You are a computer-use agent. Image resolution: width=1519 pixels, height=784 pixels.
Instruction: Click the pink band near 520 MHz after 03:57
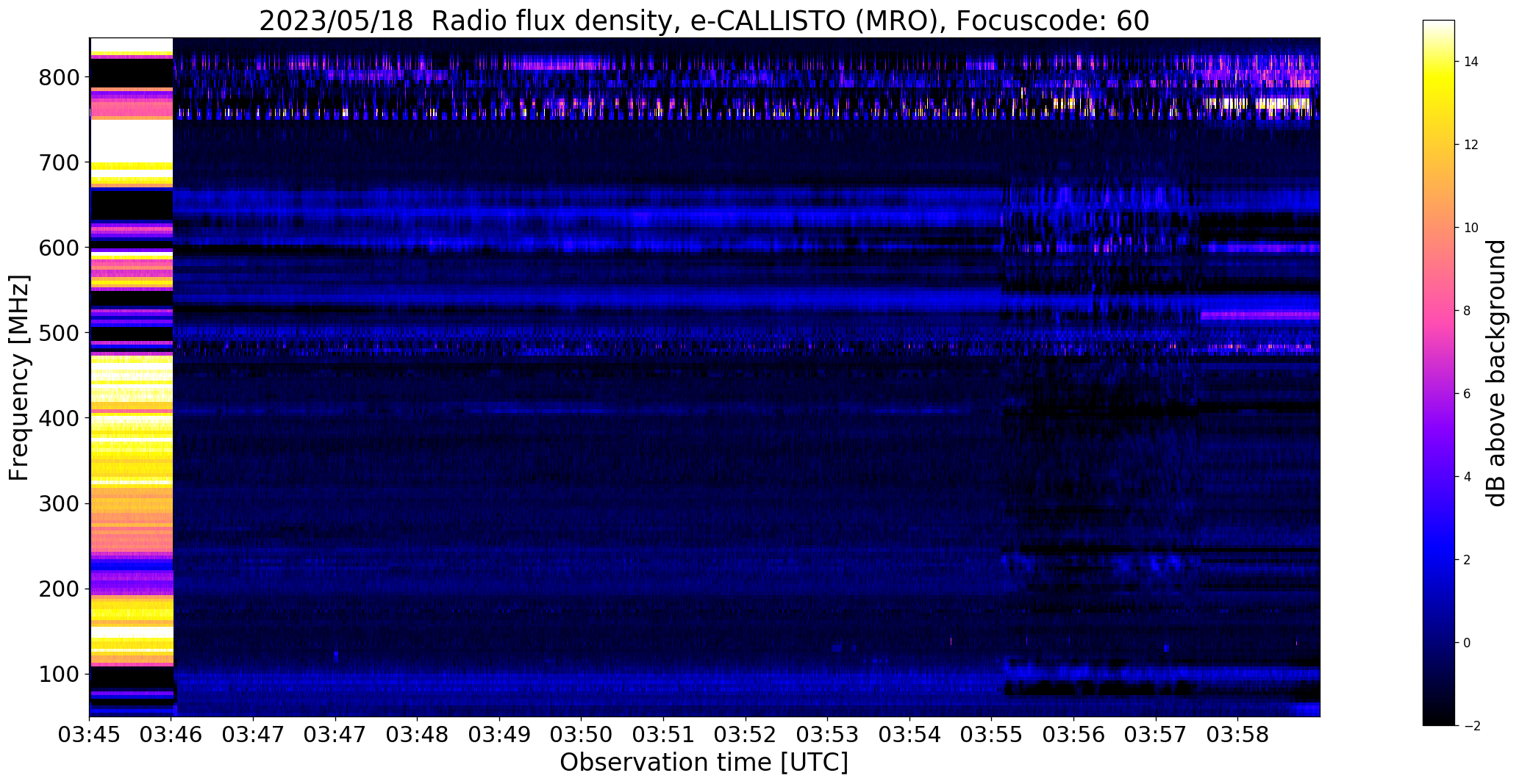point(1259,315)
